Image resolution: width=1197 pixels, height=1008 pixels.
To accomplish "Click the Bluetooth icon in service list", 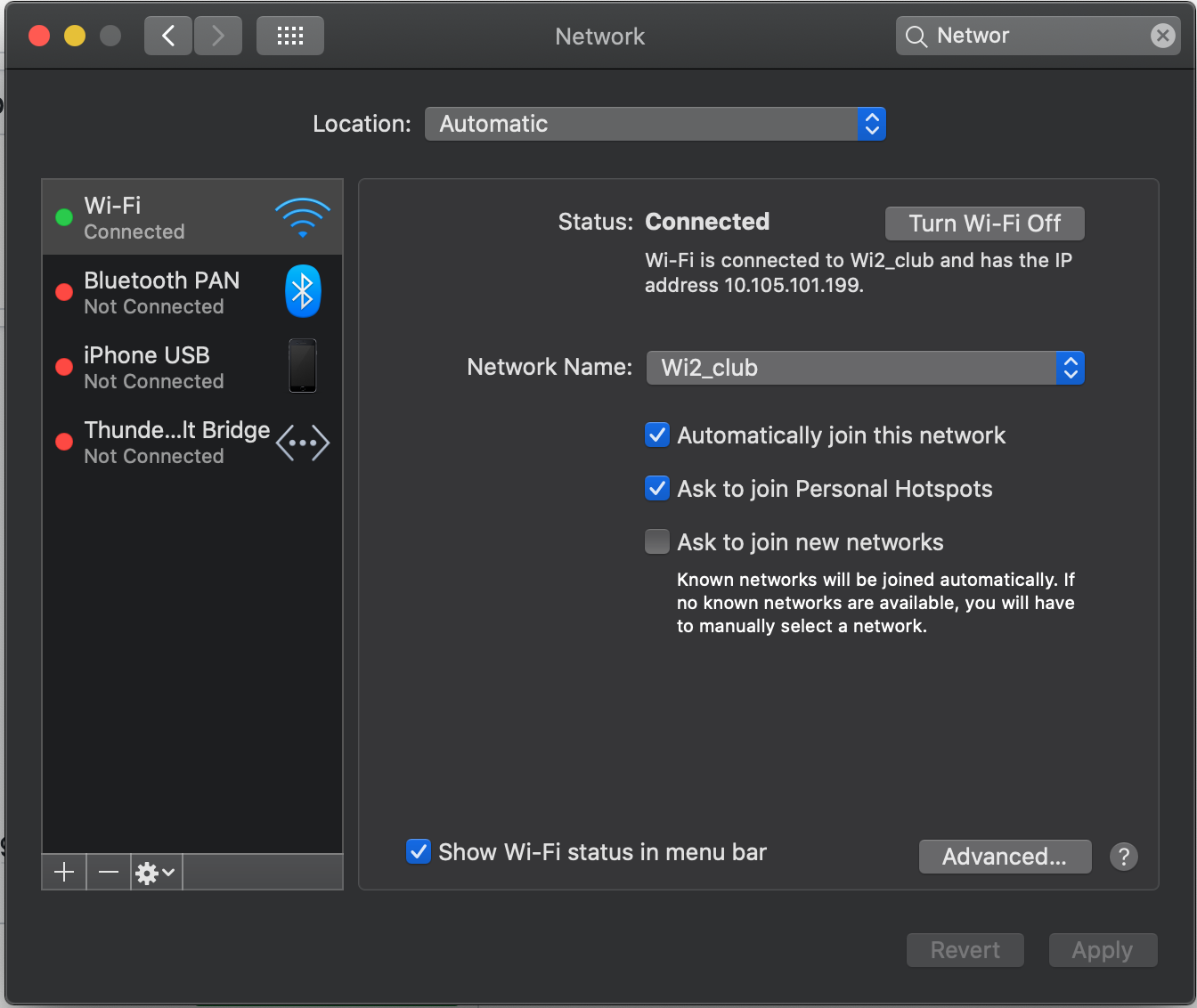I will point(303,291).
